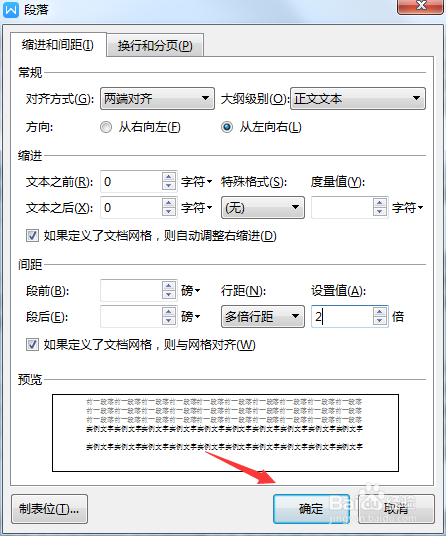Open the 文本之前 unit dropdown 字符
The image size is (446, 536).
pos(197,182)
